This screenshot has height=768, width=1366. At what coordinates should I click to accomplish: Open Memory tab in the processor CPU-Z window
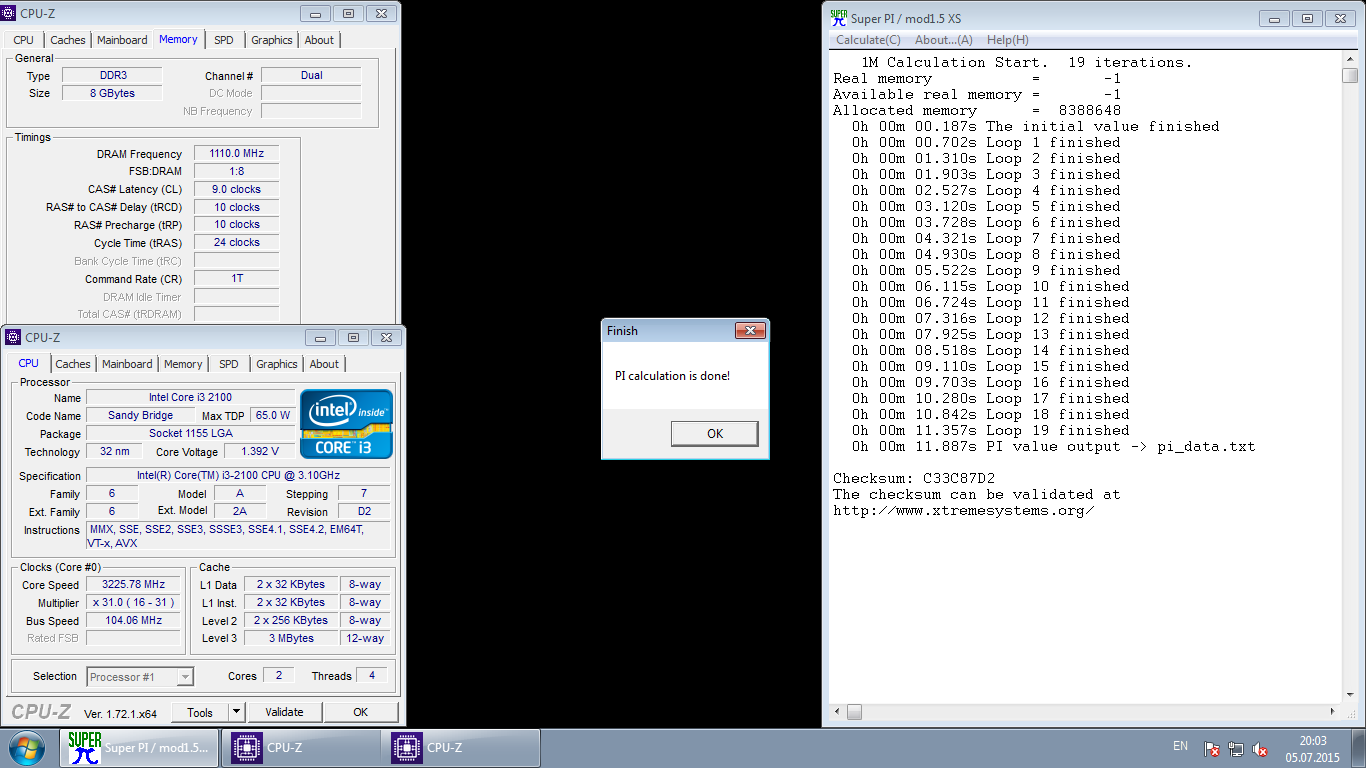click(x=183, y=364)
